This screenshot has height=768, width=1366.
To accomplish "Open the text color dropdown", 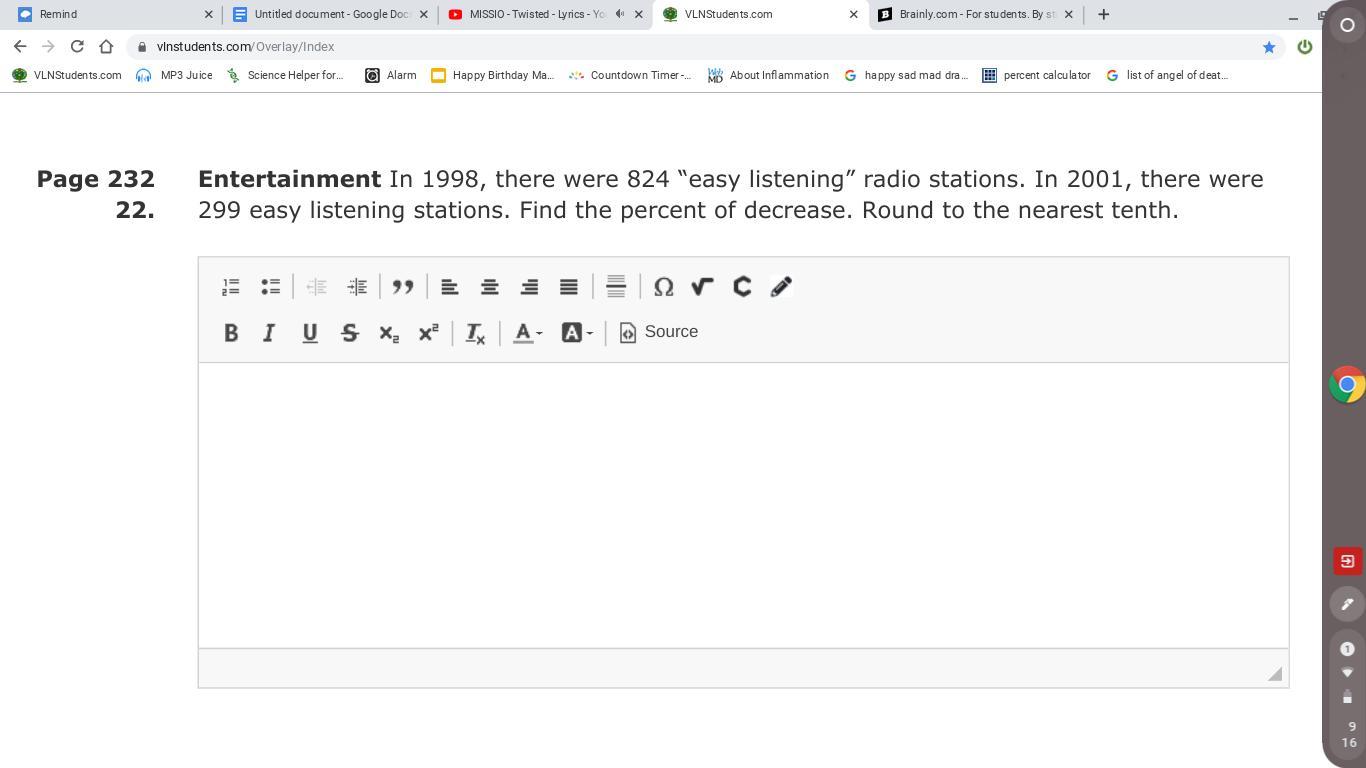I will (x=527, y=333).
